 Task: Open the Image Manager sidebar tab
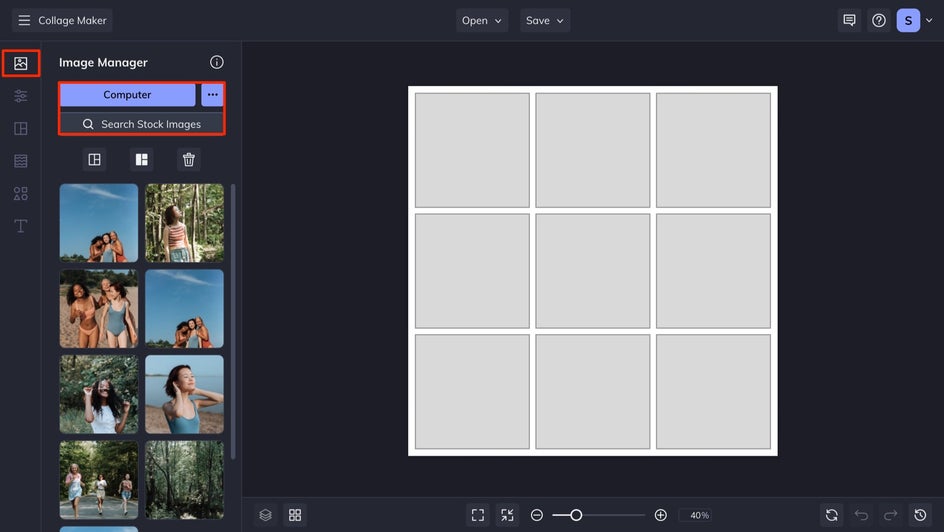coord(20,63)
